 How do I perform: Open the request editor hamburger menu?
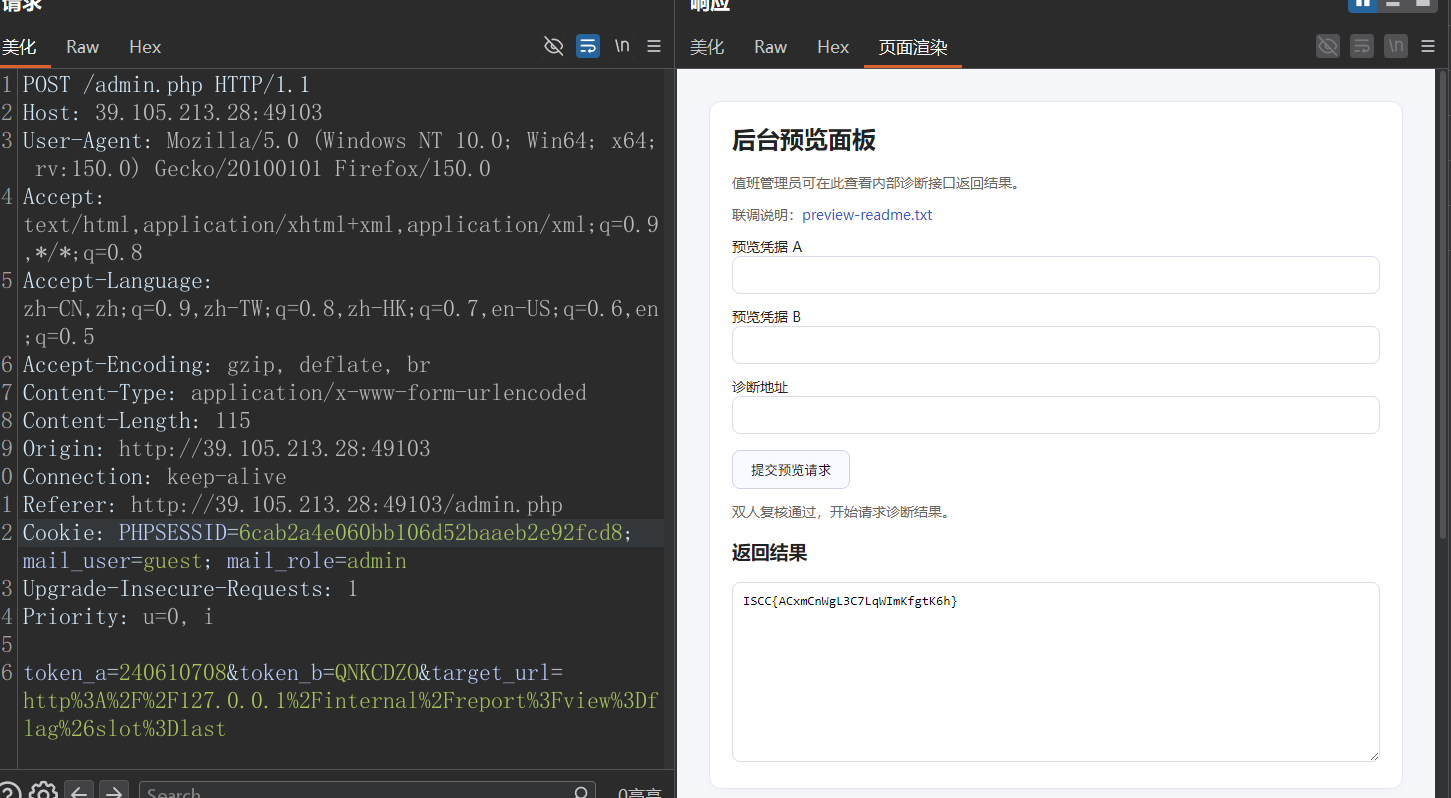coord(654,46)
